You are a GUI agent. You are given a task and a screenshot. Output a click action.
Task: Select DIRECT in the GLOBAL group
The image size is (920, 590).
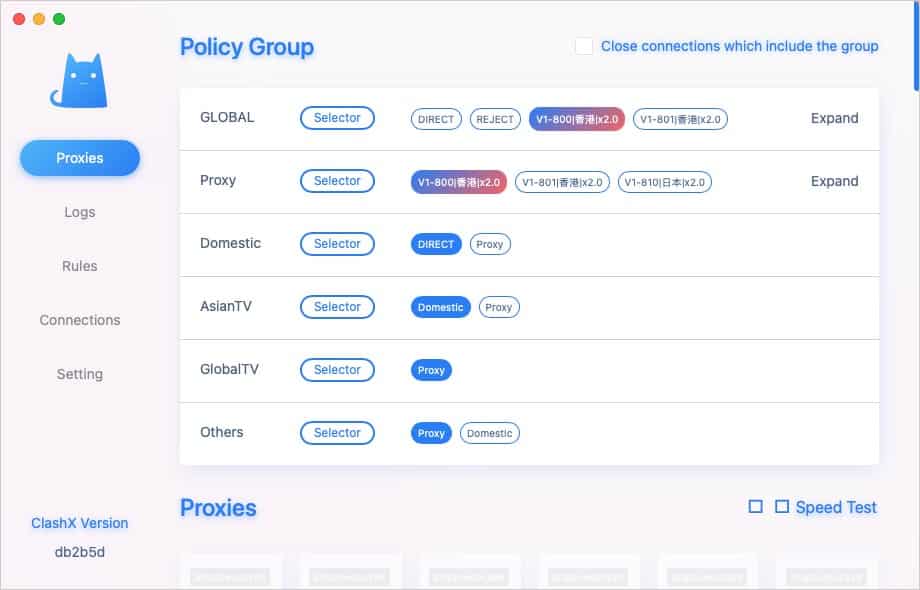point(435,119)
